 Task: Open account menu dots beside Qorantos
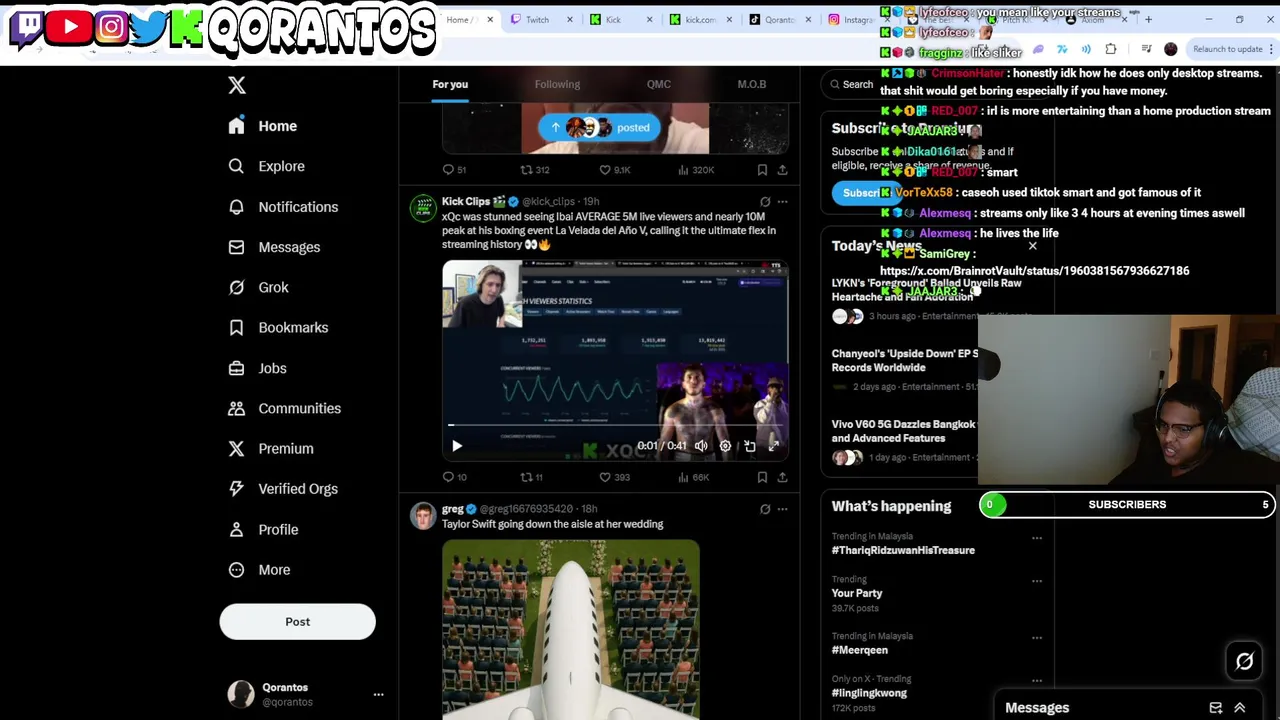pyautogui.click(x=378, y=694)
